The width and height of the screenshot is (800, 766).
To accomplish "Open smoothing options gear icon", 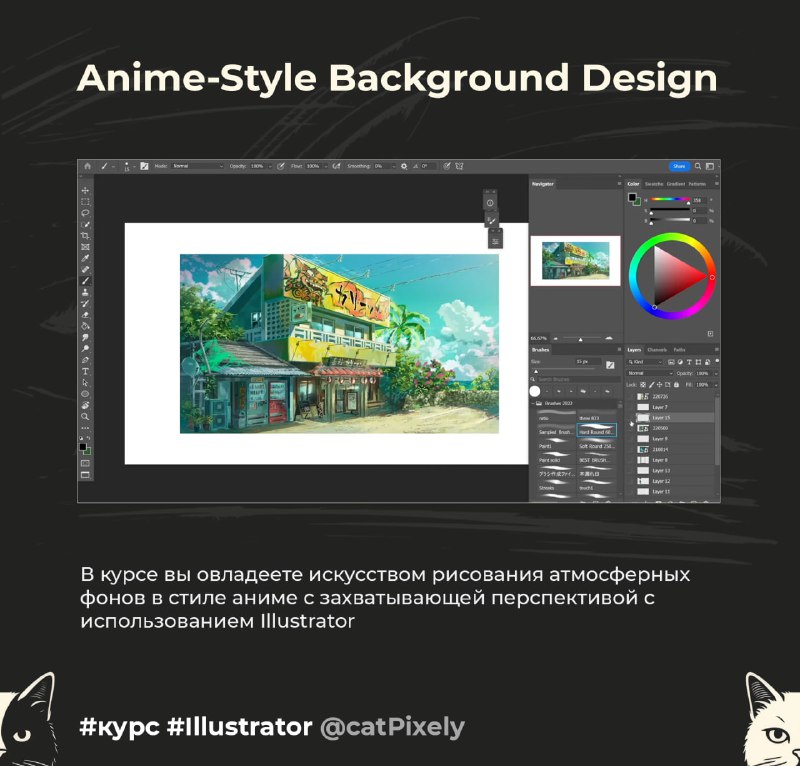I will tap(404, 166).
